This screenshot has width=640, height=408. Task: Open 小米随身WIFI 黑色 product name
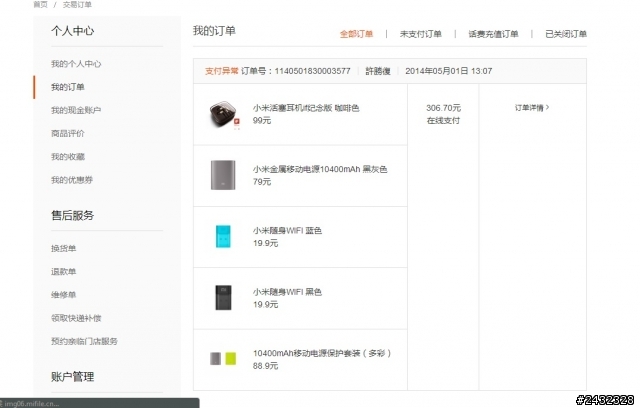[287, 292]
